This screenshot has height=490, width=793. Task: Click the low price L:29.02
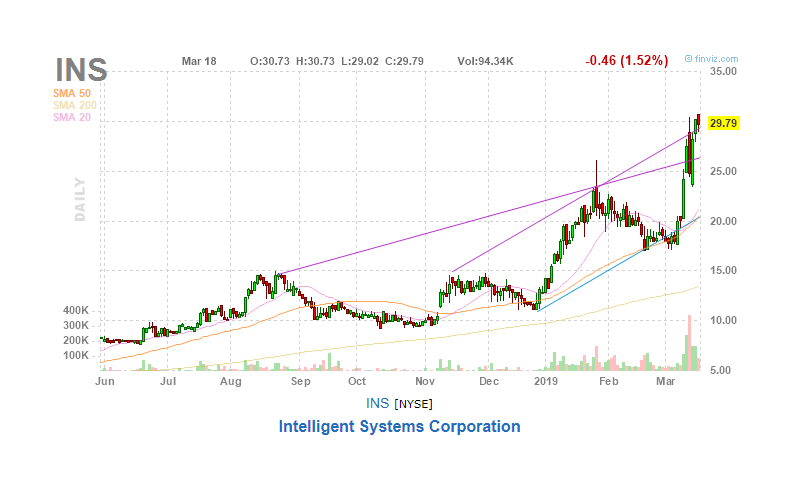(360, 61)
